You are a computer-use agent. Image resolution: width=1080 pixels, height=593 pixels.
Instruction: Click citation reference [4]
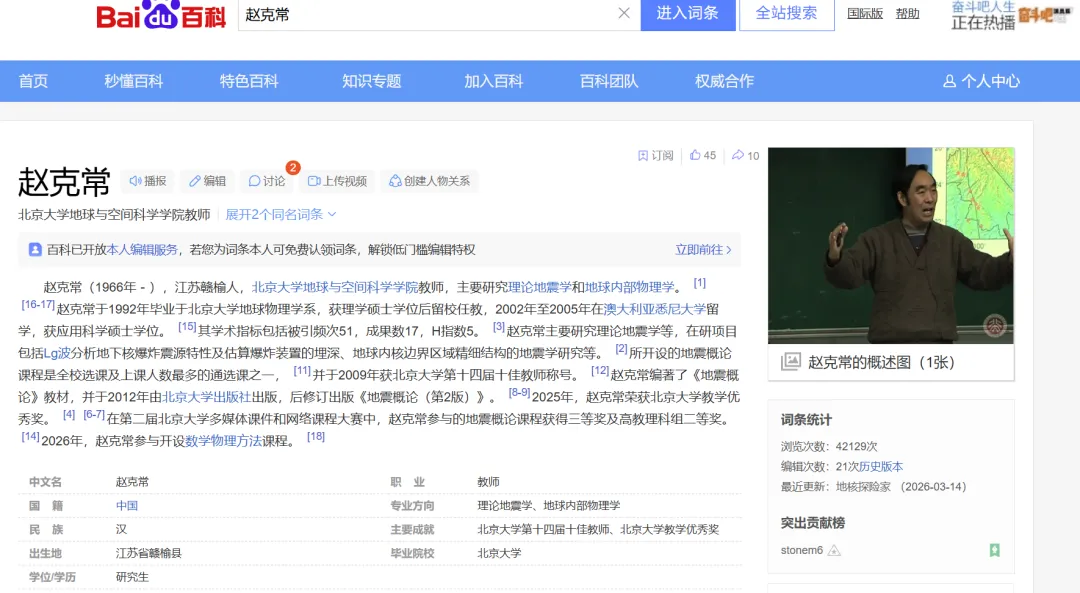click(x=69, y=415)
